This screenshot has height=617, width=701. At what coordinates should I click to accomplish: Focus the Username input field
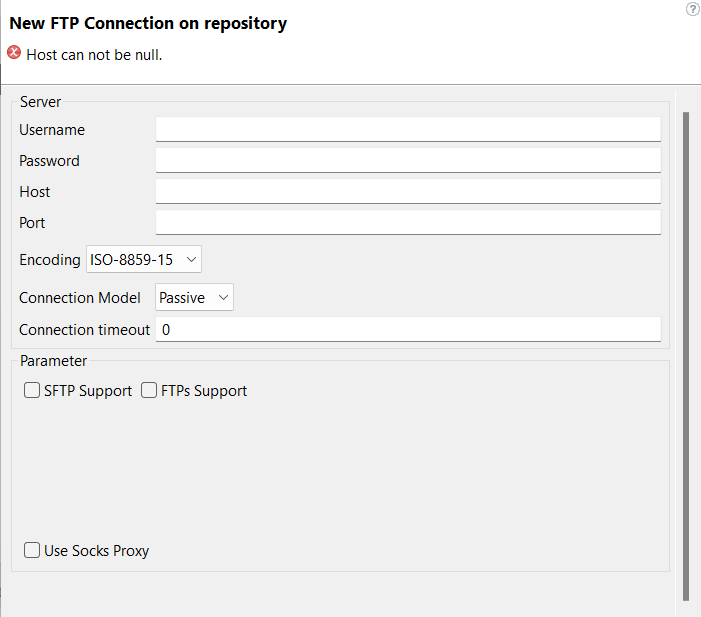pos(408,129)
